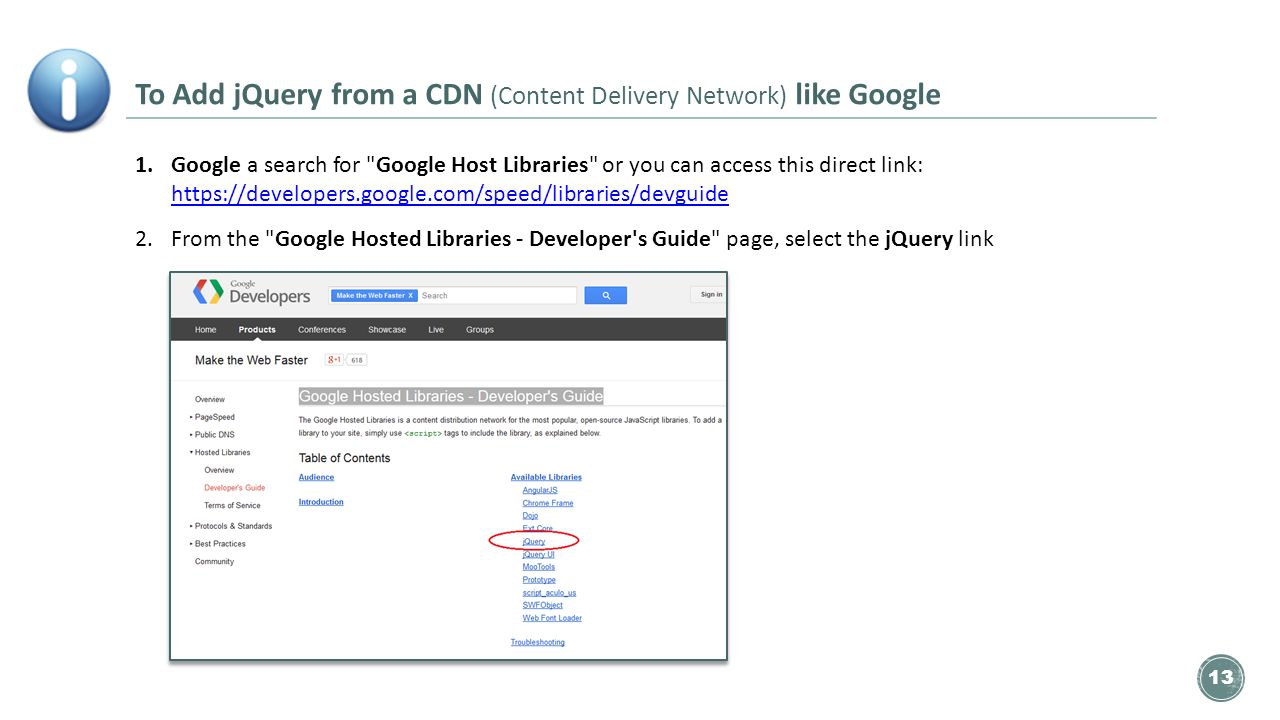Open the Home nav item
The image size is (1280, 720).
tap(205, 330)
